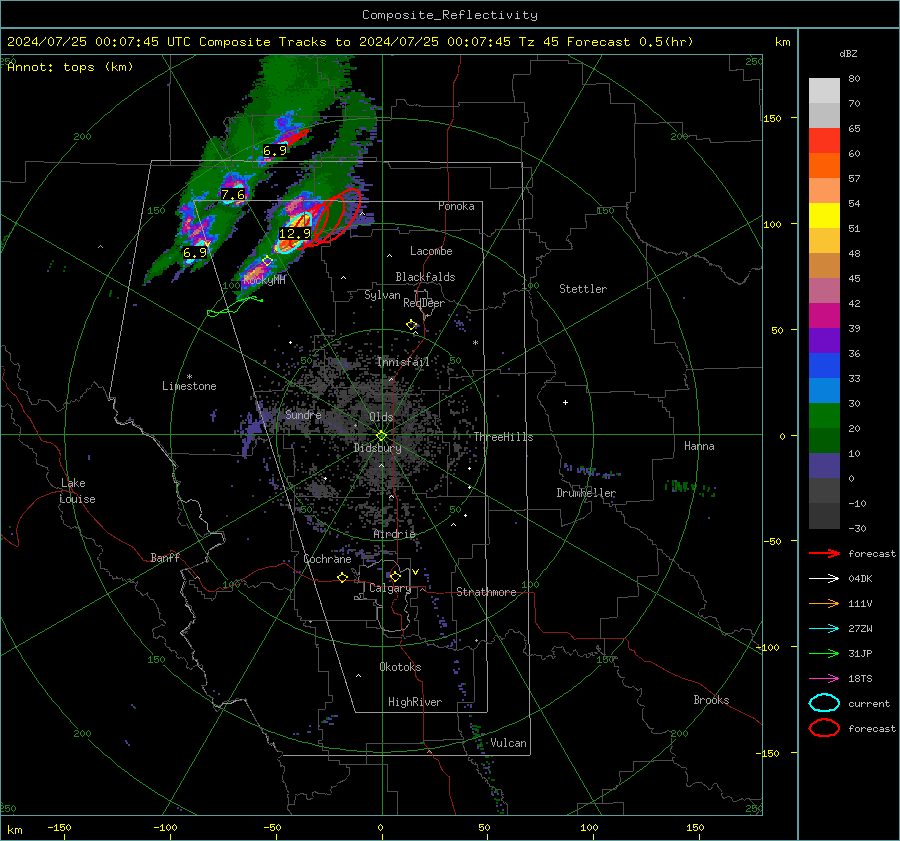Click the ThreeHills town label
Image resolution: width=900 pixels, height=841 pixels.
click(503, 437)
